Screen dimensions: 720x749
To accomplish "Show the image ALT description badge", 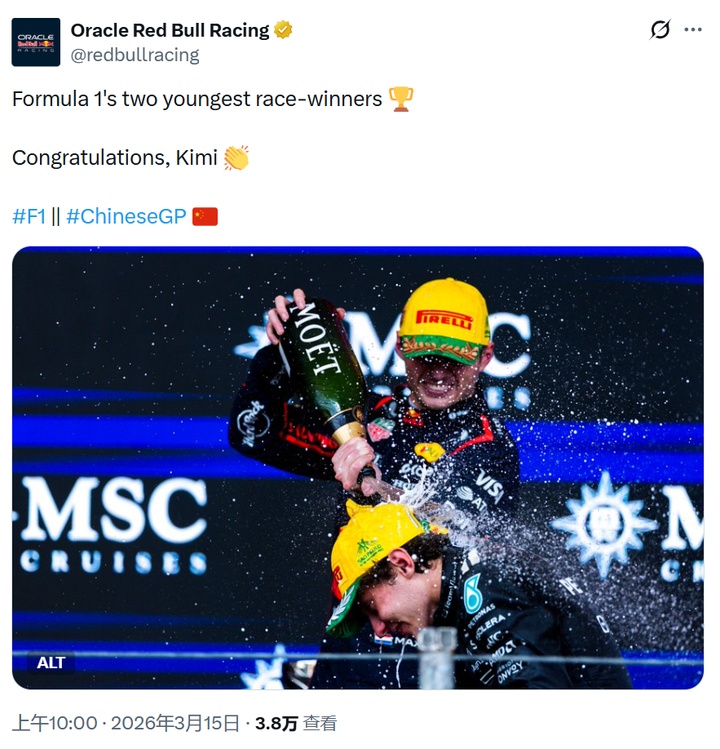I will (x=51, y=663).
